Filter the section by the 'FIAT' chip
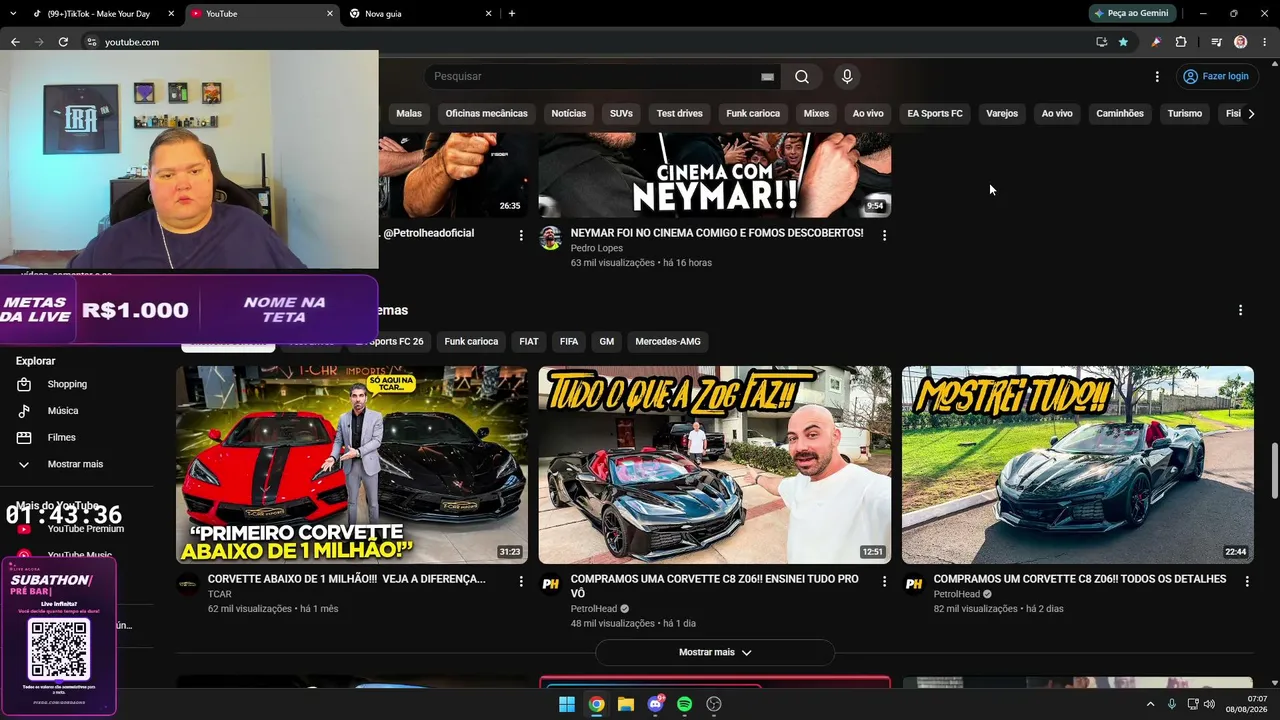The width and height of the screenshot is (1280, 720). coord(529,342)
